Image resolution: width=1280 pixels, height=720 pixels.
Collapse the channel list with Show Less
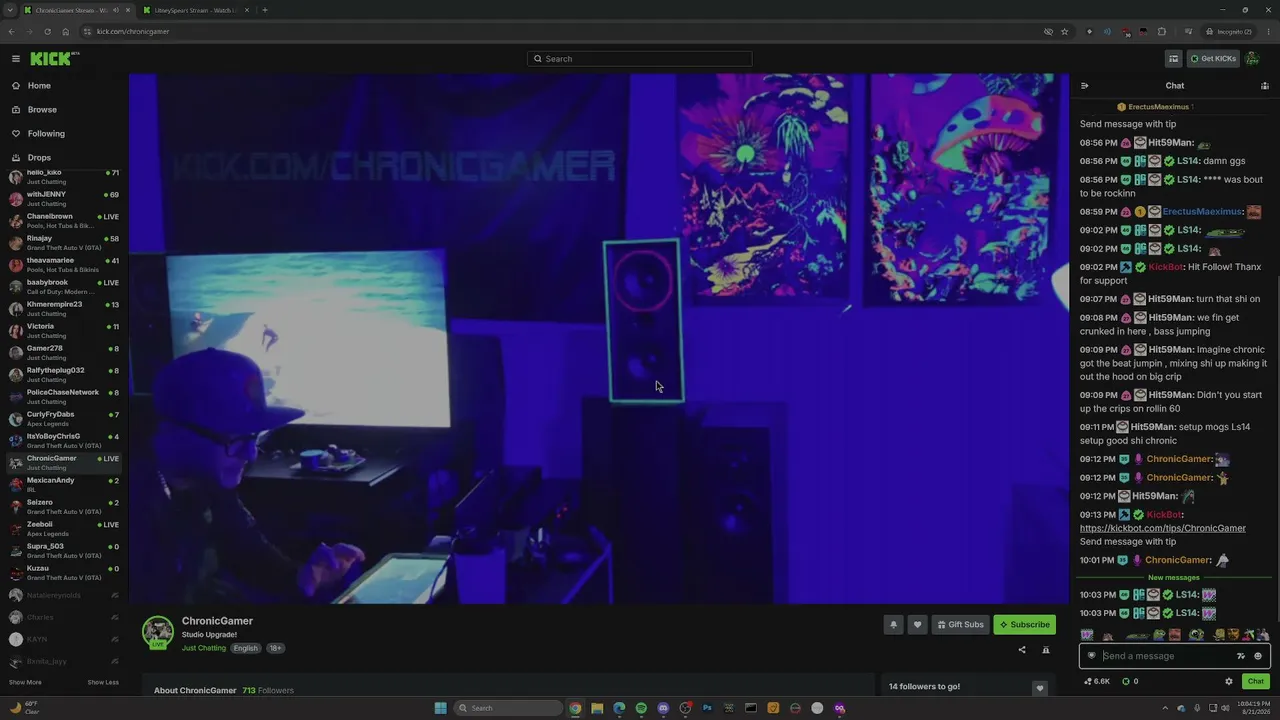tap(103, 683)
